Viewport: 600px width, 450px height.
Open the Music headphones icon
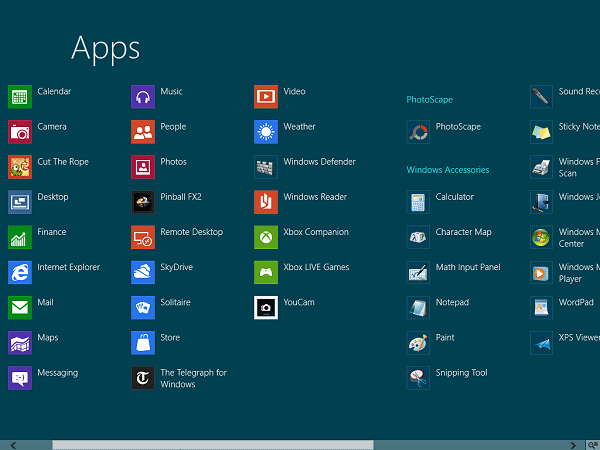(143, 97)
